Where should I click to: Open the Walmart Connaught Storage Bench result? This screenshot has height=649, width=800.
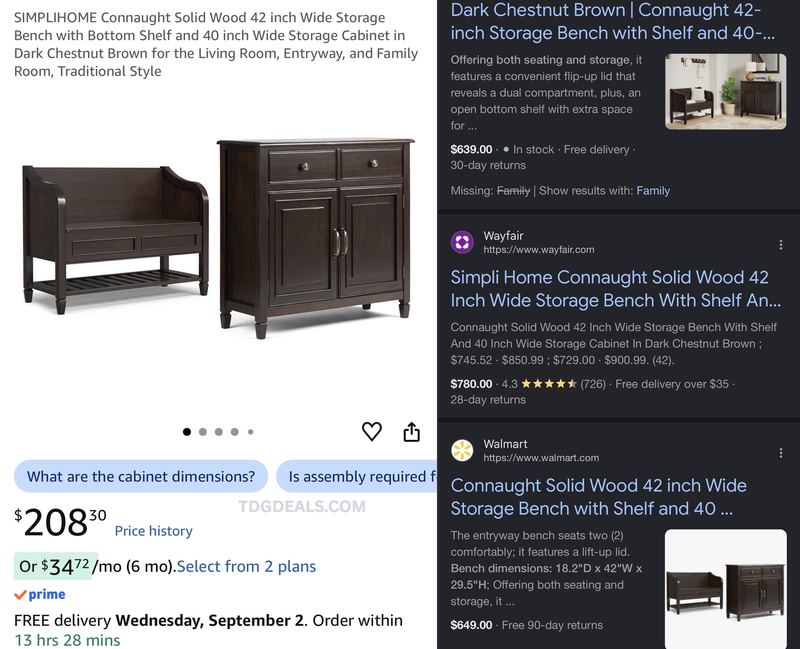pos(598,497)
